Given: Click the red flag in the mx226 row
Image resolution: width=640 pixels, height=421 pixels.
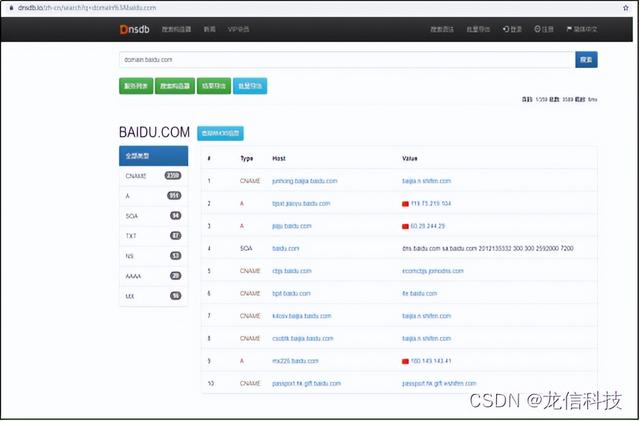Looking at the screenshot, I should click(405, 361).
